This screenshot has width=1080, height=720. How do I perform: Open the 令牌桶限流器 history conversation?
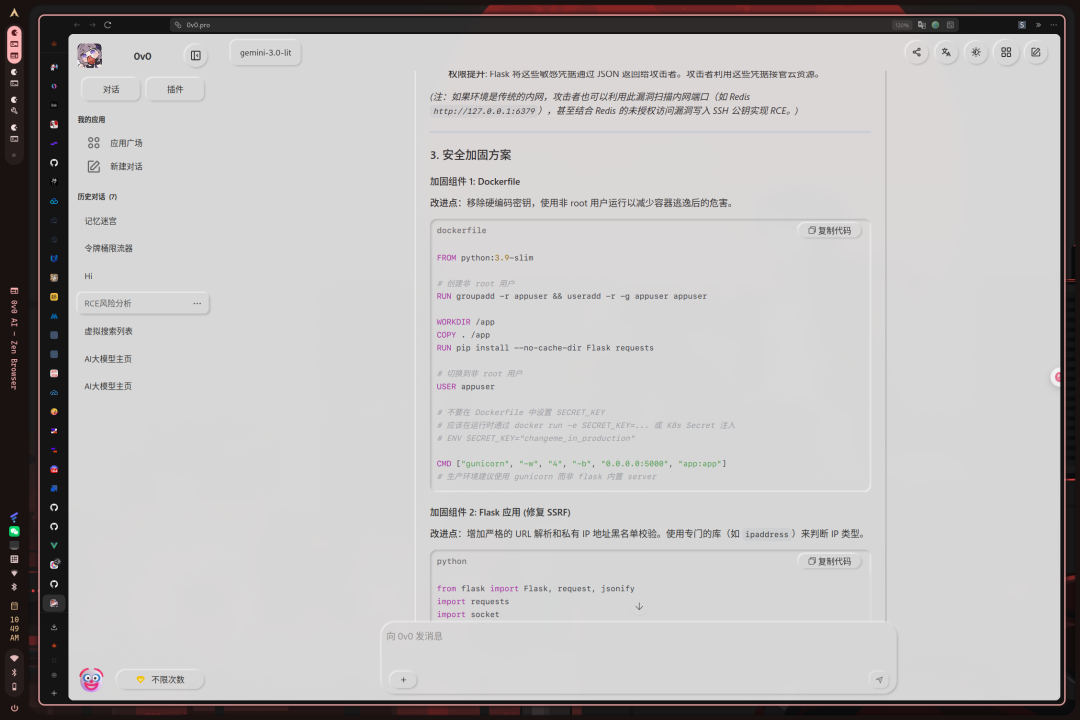pyautogui.click(x=108, y=248)
